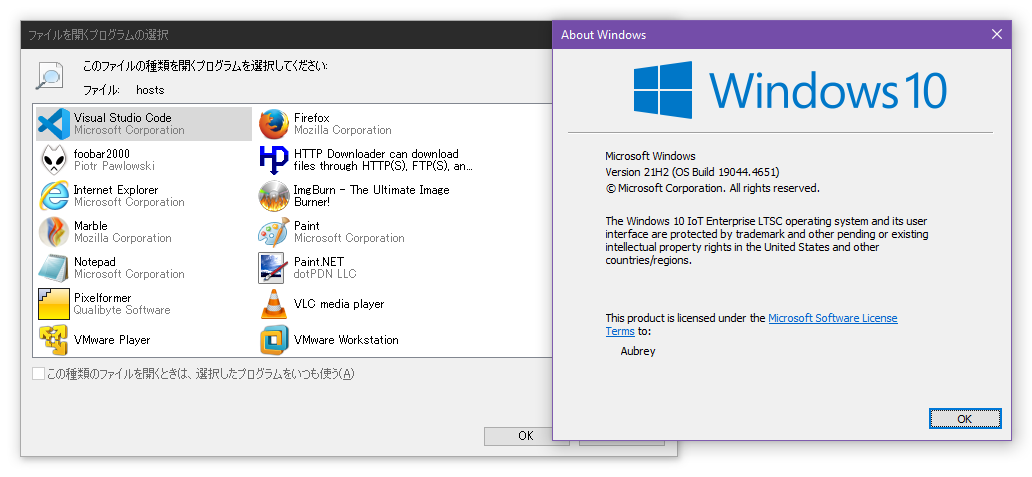
Task: Select the Pixelformer icon
Action: pyautogui.click(x=54, y=303)
